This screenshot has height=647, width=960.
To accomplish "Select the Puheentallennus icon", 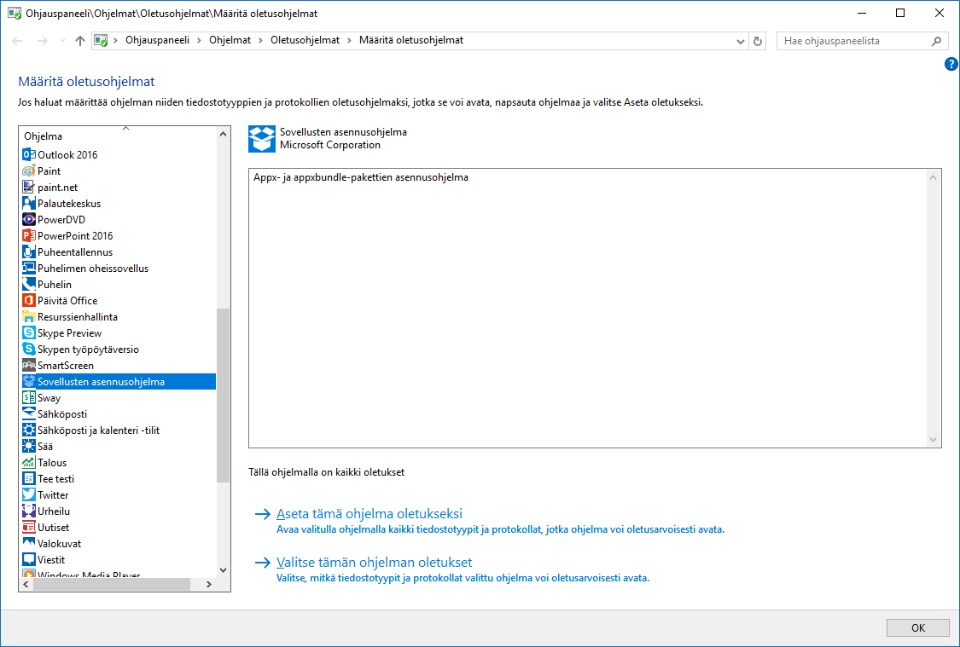I will pos(28,252).
